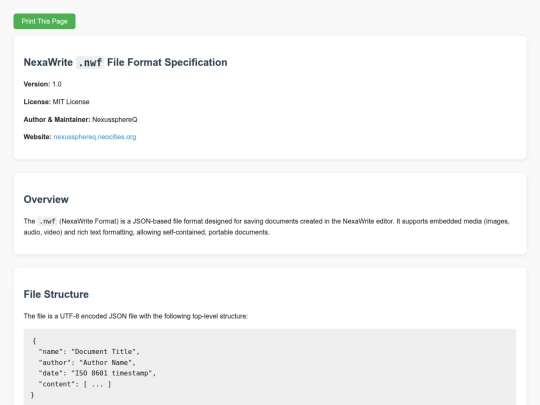
Task: Click the Overview description paragraph
Action: (x=267, y=227)
